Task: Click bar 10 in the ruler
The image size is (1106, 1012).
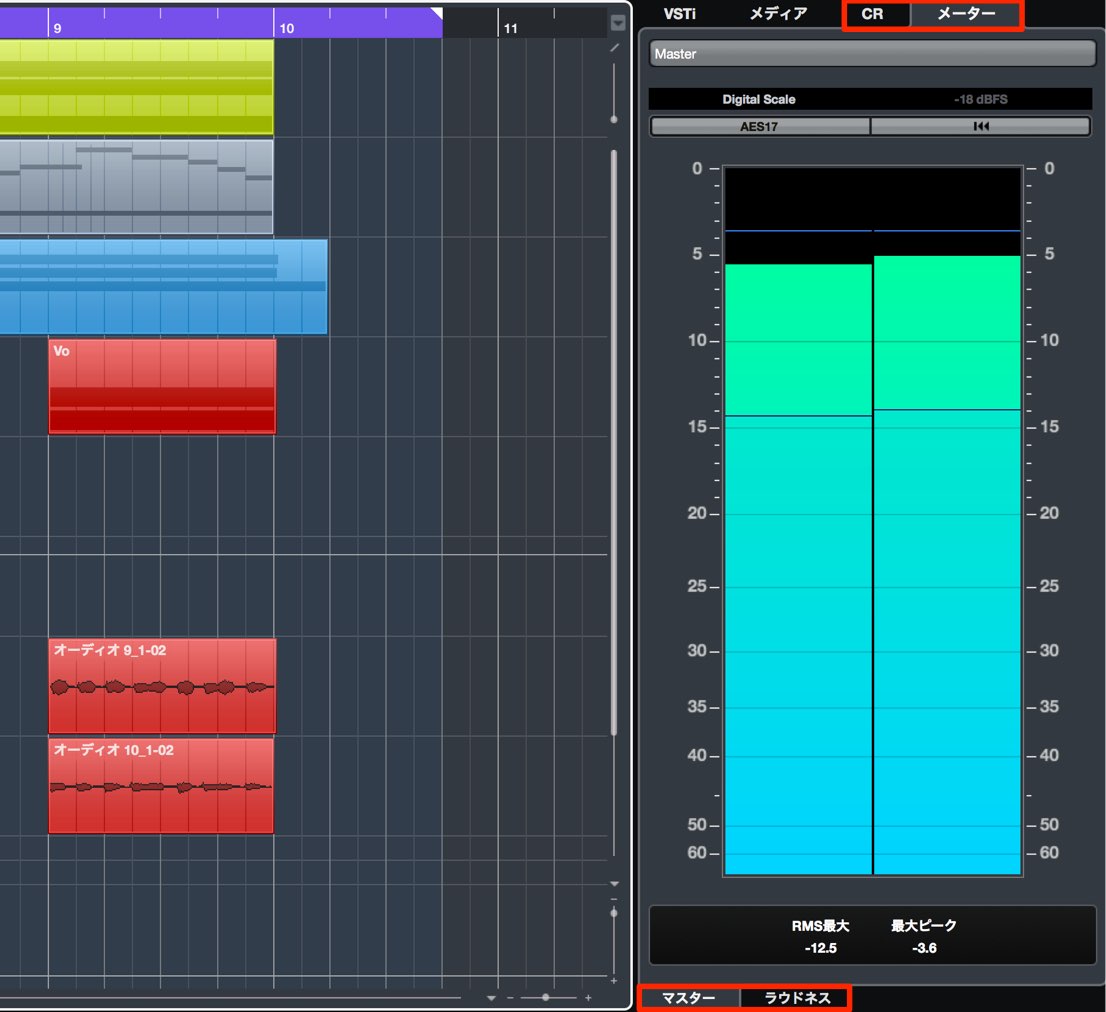Action: (x=286, y=28)
